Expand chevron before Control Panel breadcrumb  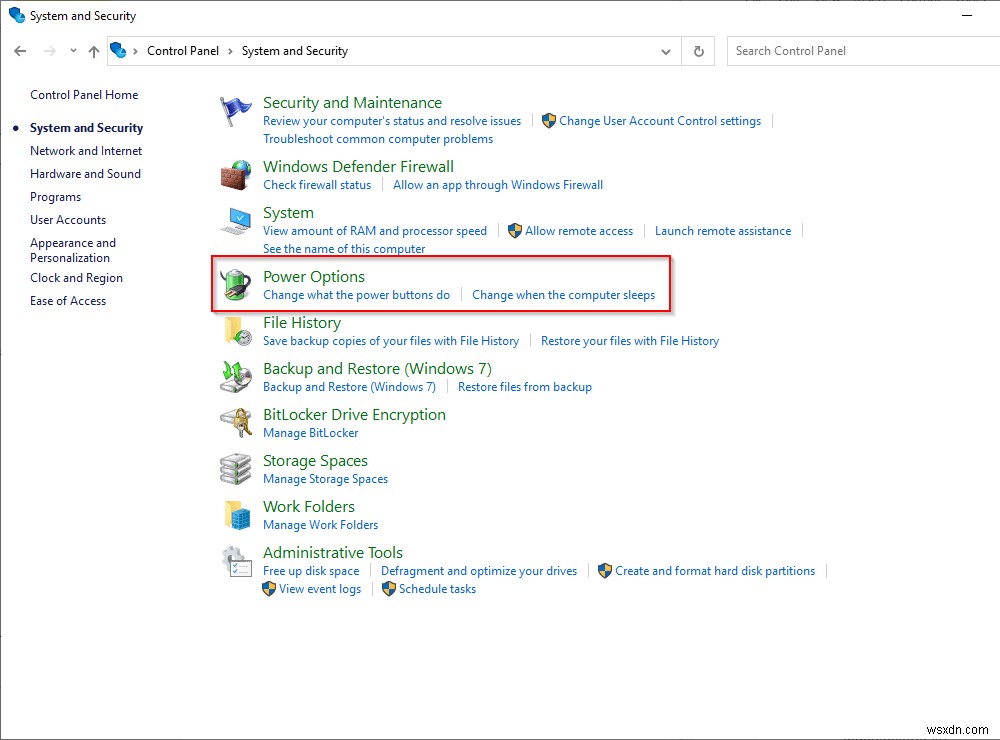135,51
